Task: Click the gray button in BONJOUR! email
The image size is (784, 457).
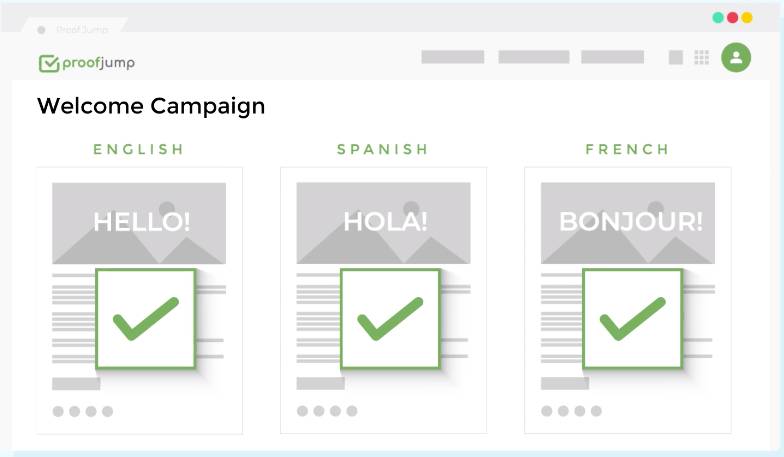Action: pos(565,384)
